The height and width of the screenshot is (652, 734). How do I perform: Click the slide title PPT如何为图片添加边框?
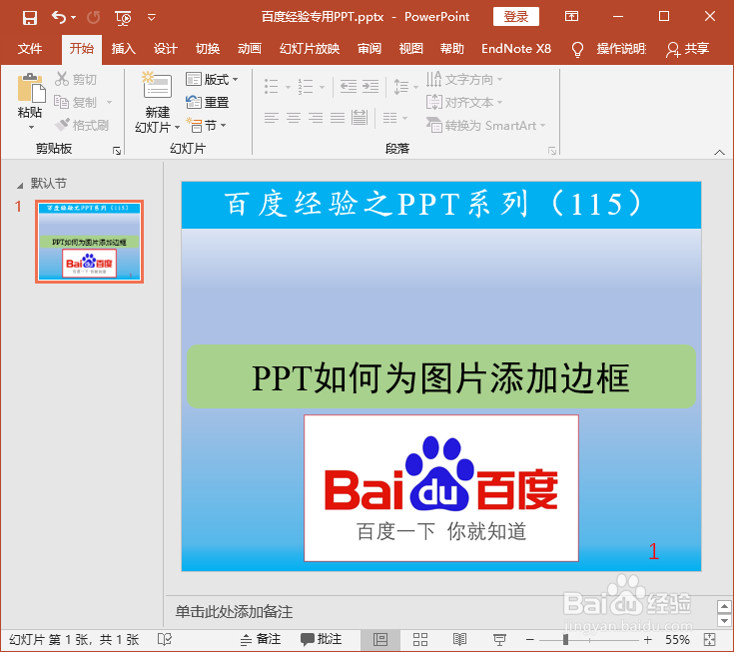[440, 377]
